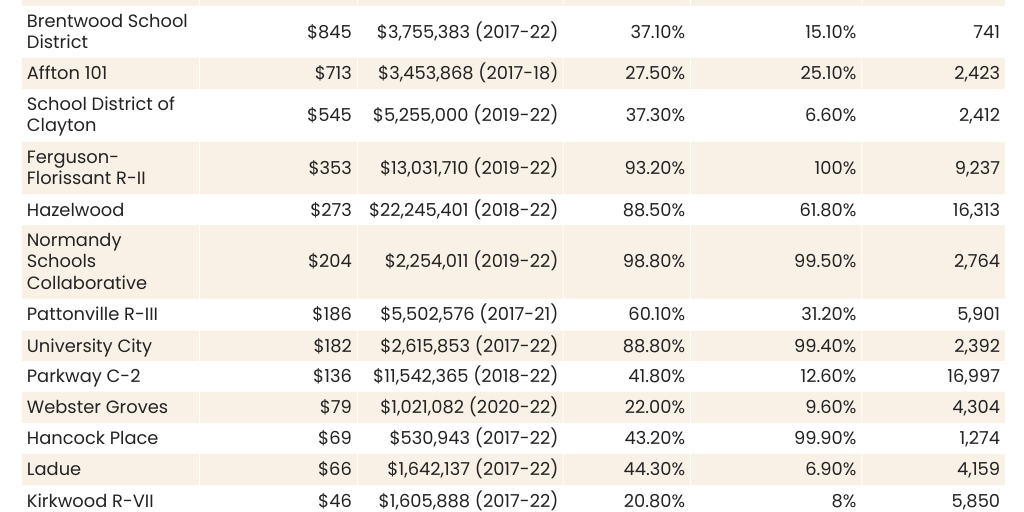The width and height of the screenshot is (1024, 512).
Task: Click the Parkway C-2 district name
Action: point(84,377)
